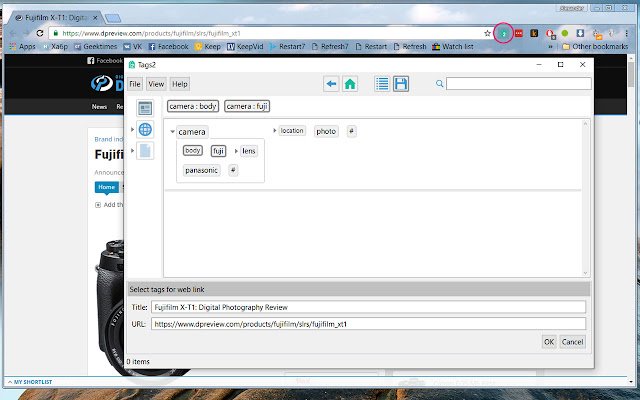
Task: Click the Tags2 search input field
Action: (x=518, y=84)
